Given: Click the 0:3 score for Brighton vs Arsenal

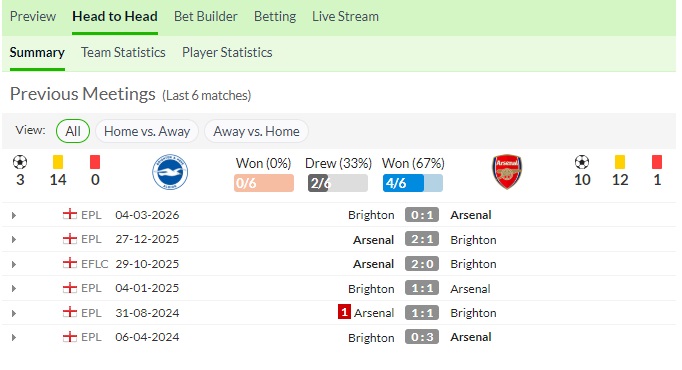Looking at the screenshot, I should coord(422,337).
